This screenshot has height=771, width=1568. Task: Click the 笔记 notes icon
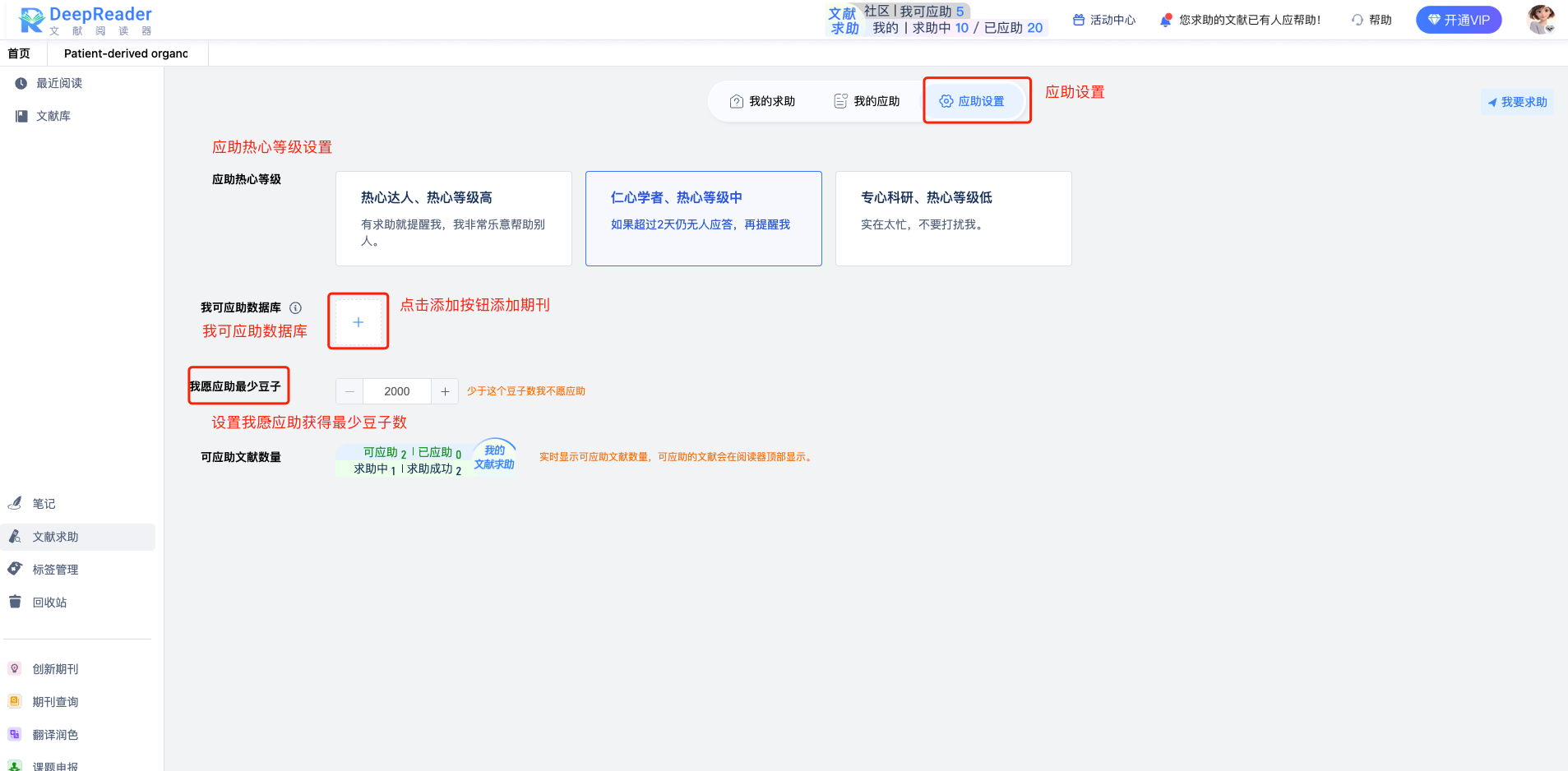coord(15,503)
